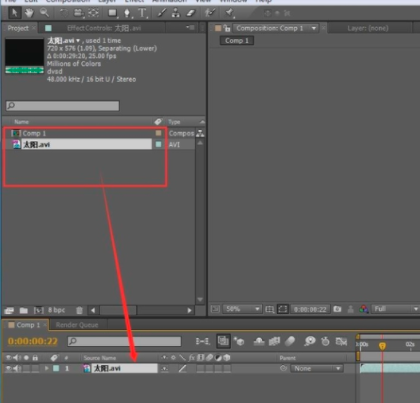Screen dimensions: 420x403
Task: Open the 太阳.avi footage info dropdown arrow
Action: pos(78,41)
